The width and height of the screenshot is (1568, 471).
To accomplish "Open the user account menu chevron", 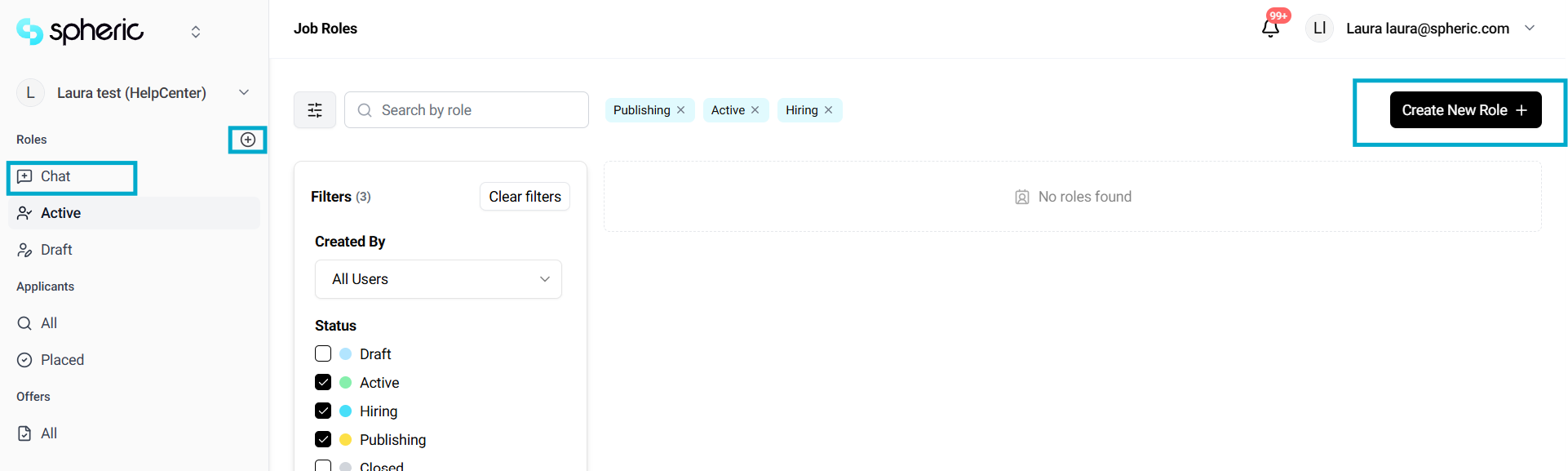I will click(x=1530, y=29).
